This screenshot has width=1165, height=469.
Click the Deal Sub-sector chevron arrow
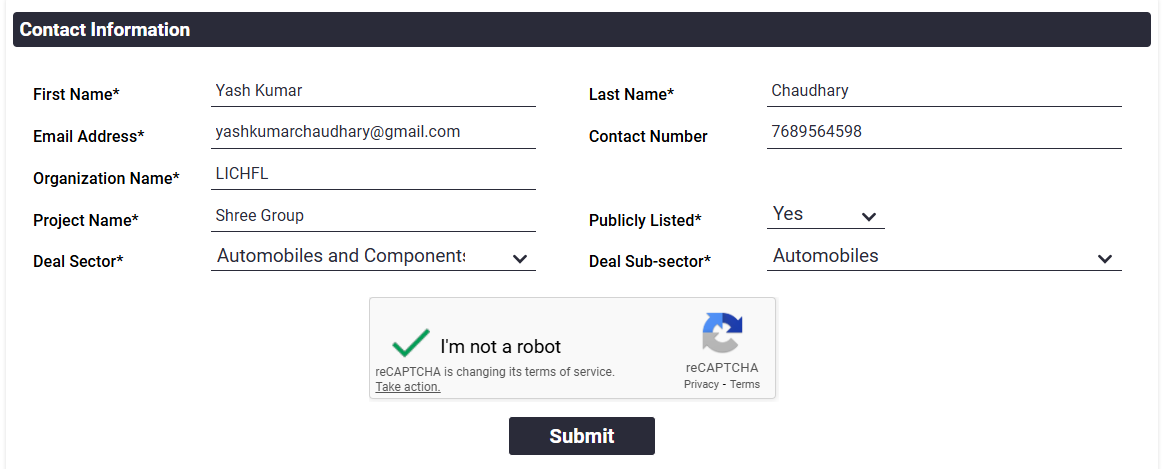(1105, 259)
